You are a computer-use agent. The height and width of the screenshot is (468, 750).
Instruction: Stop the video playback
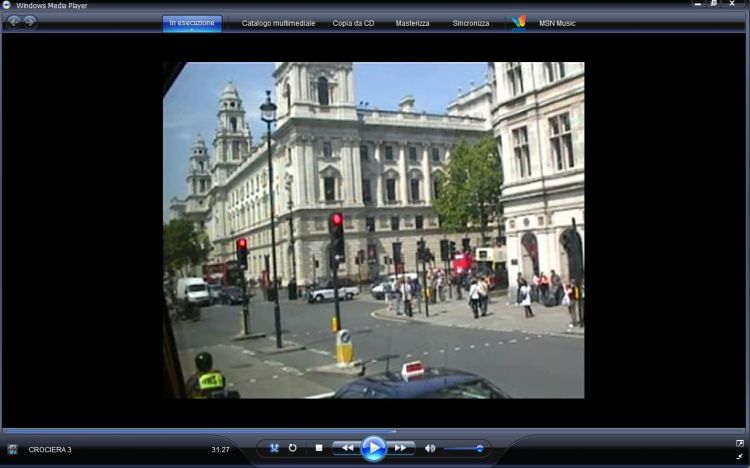pyautogui.click(x=319, y=448)
